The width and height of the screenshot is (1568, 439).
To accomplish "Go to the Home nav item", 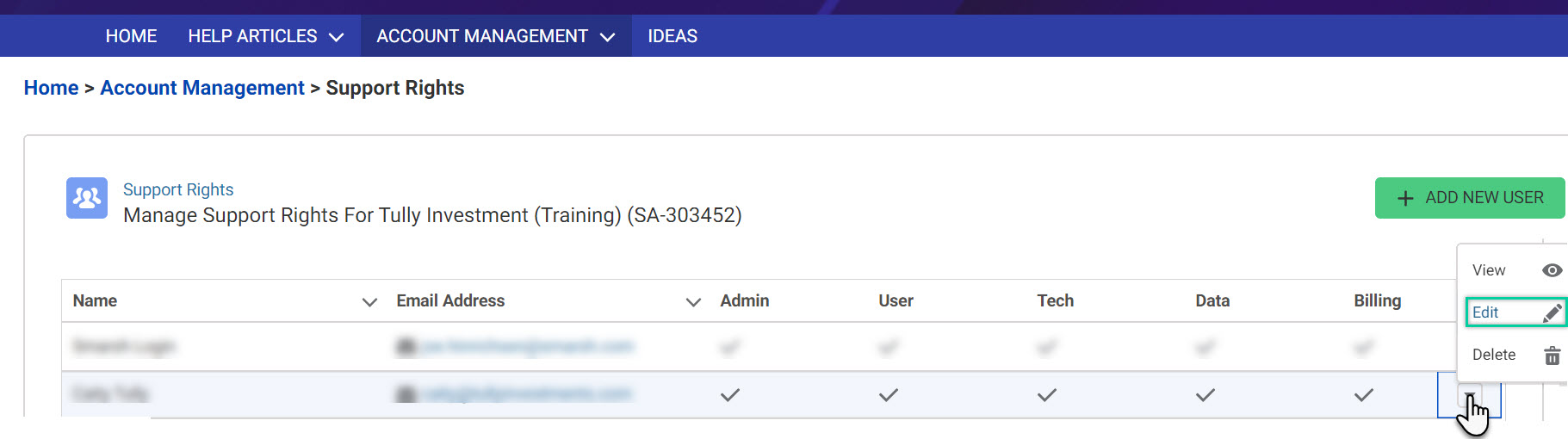I will coord(131,36).
